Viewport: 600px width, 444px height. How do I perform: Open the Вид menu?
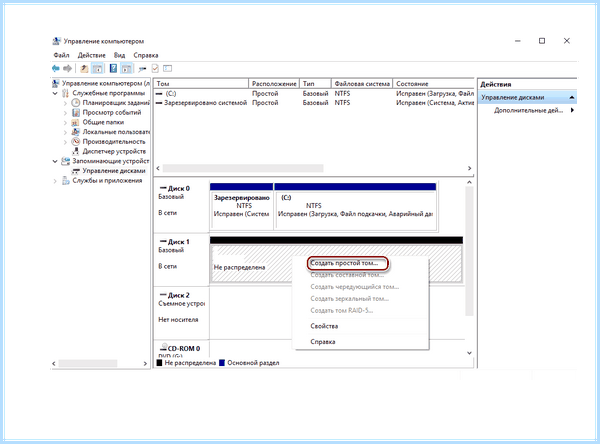(119, 55)
